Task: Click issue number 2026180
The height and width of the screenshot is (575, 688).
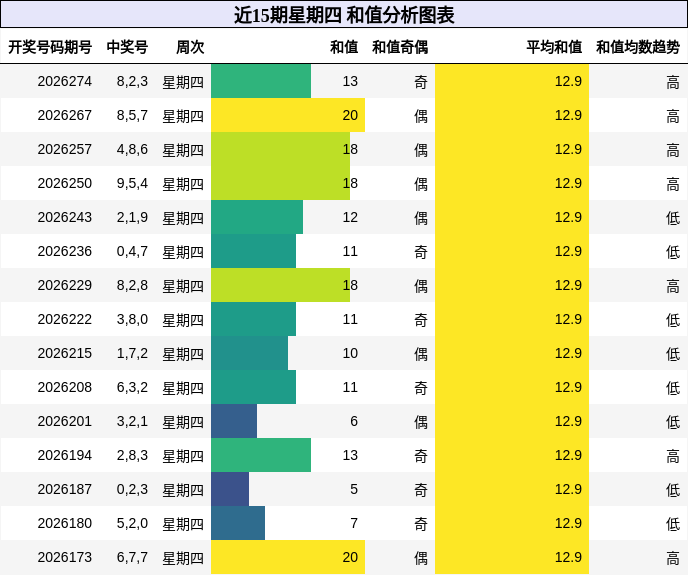Action: pos(64,523)
